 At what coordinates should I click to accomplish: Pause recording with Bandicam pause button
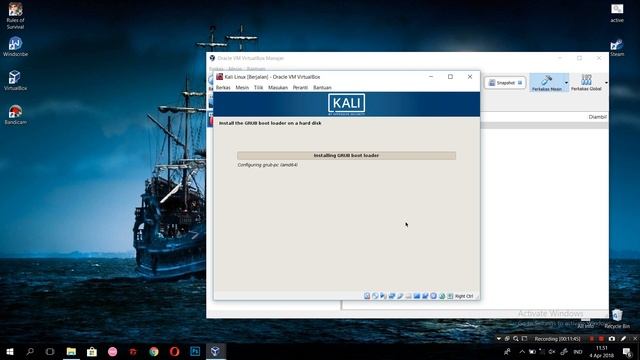click(591, 338)
